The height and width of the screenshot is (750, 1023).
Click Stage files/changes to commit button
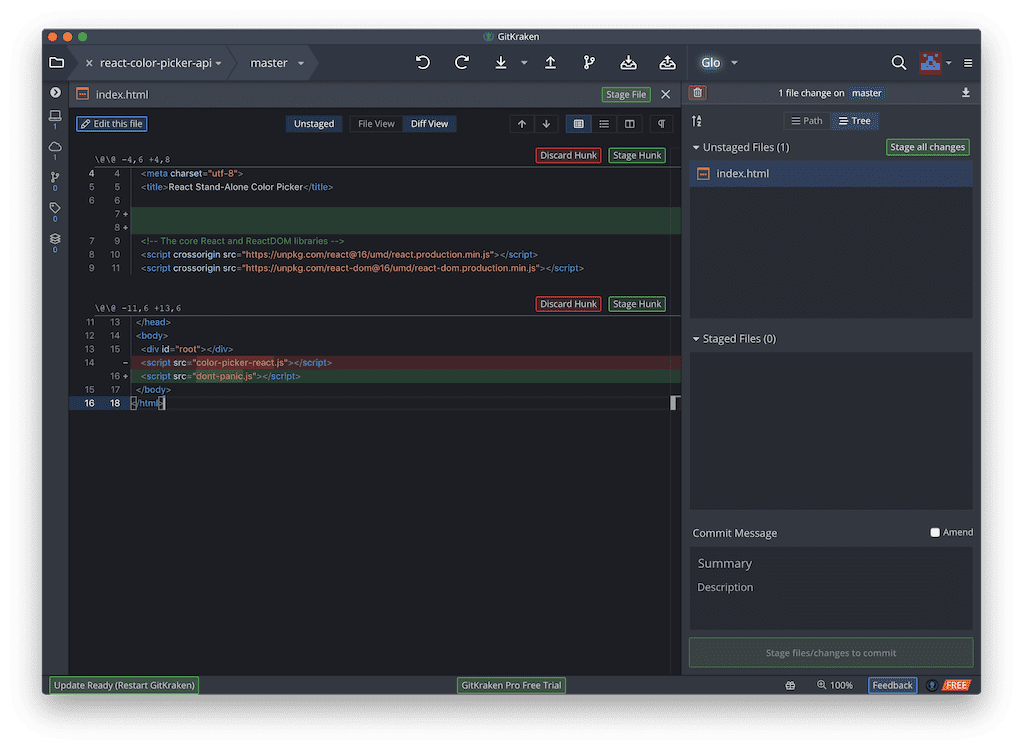[x=831, y=653]
